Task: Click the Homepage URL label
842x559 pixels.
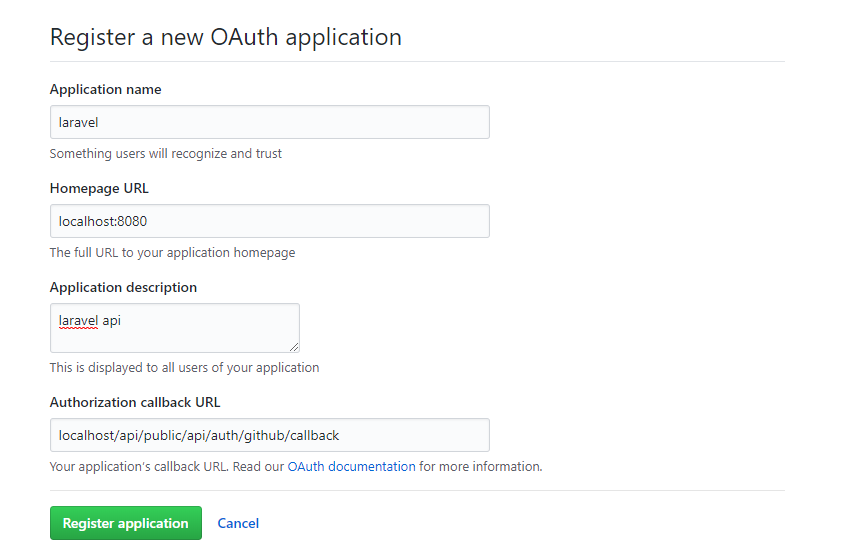Action: pyautogui.click(x=99, y=188)
